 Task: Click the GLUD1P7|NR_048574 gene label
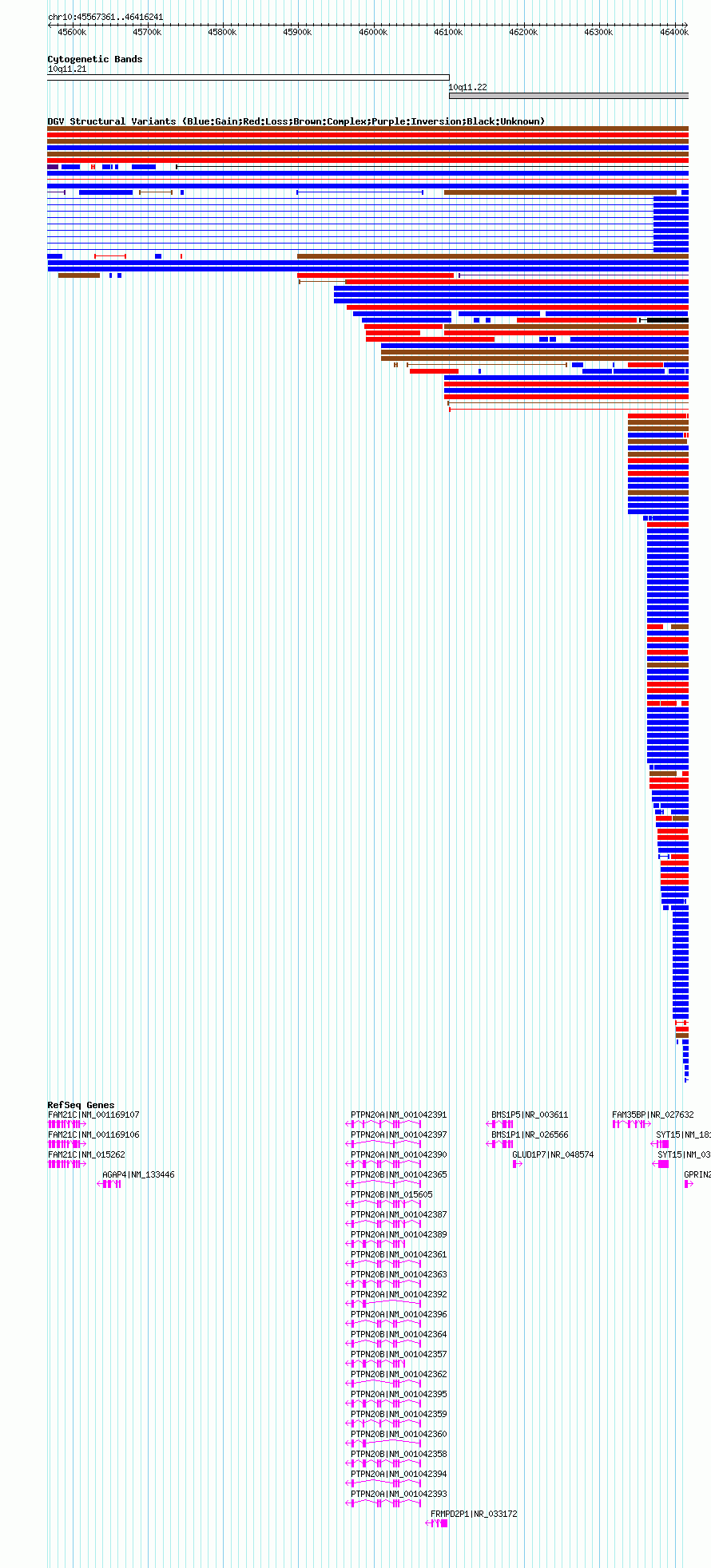click(553, 1154)
